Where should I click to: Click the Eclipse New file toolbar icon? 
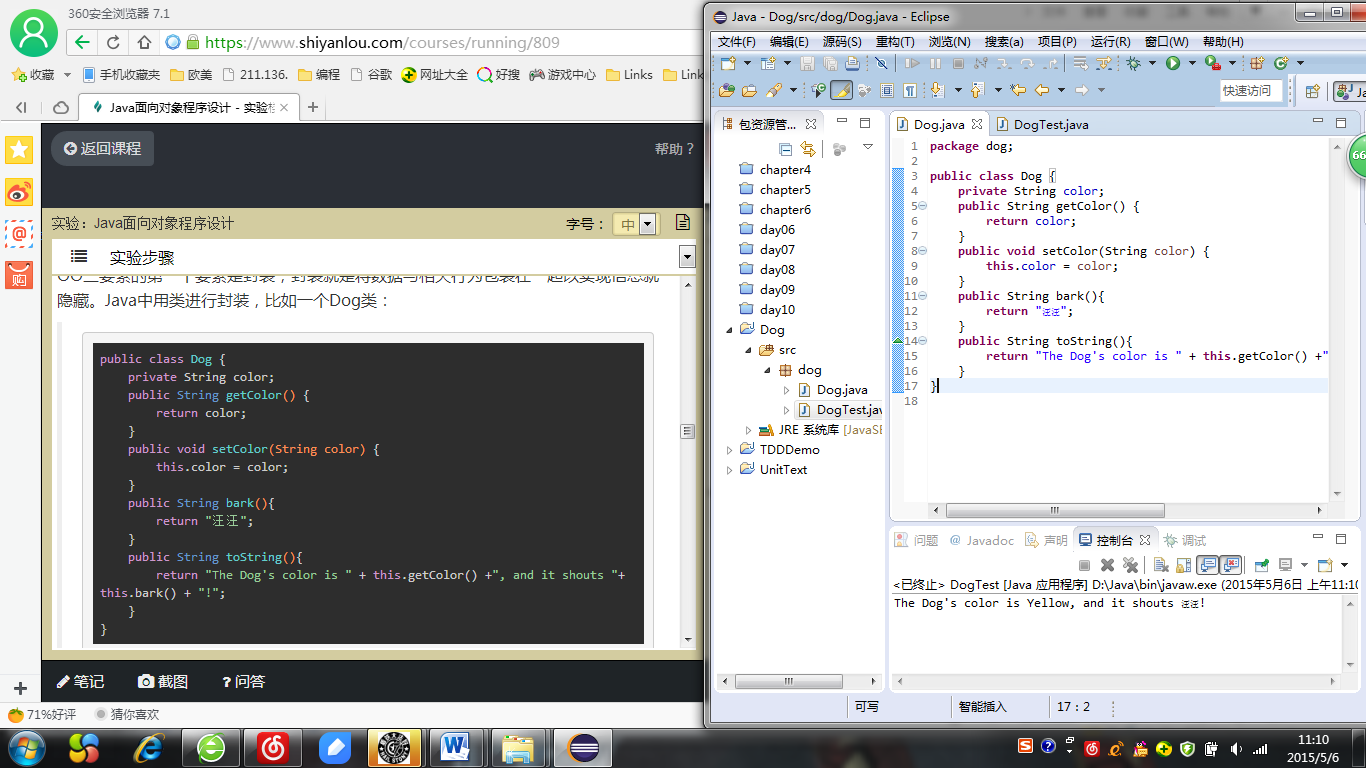point(727,63)
